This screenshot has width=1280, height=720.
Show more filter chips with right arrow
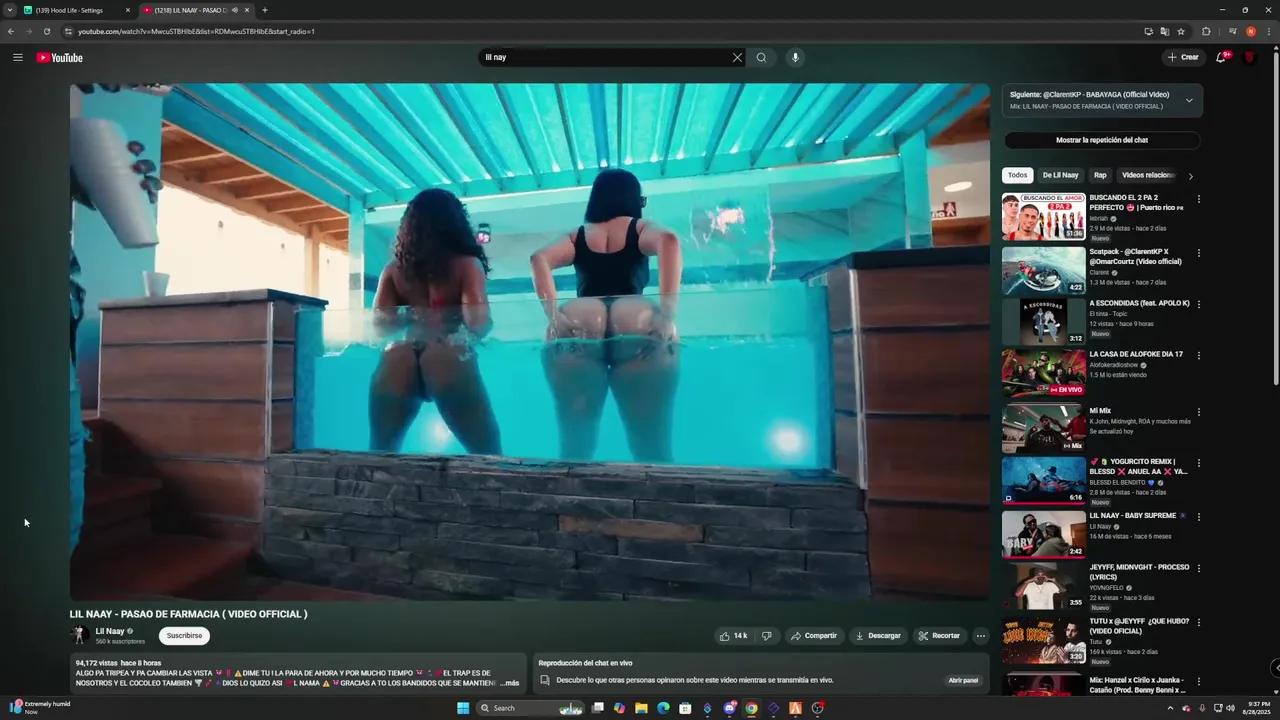[x=1190, y=176]
